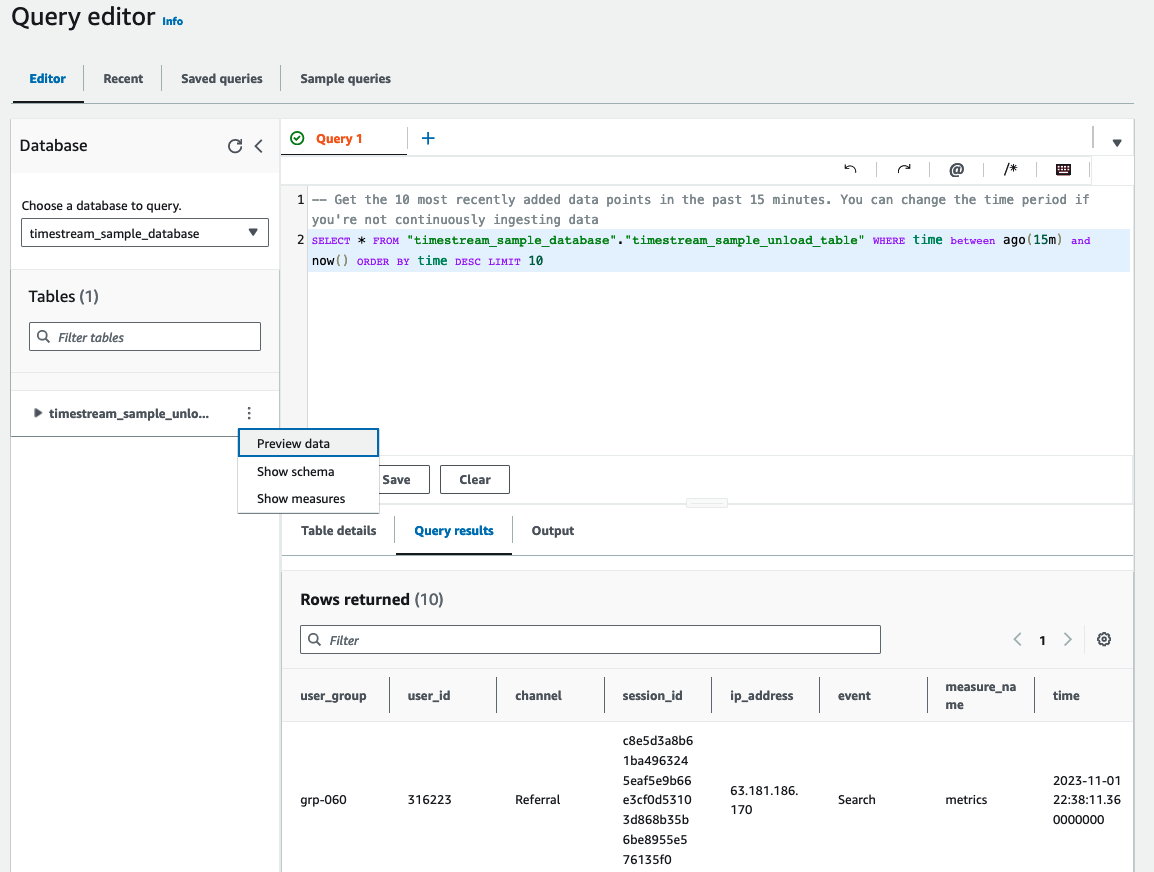Image resolution: width=1154 pixels, height=872 pixels.
Task: Open the Table details tab
Action: pos(339,531)
